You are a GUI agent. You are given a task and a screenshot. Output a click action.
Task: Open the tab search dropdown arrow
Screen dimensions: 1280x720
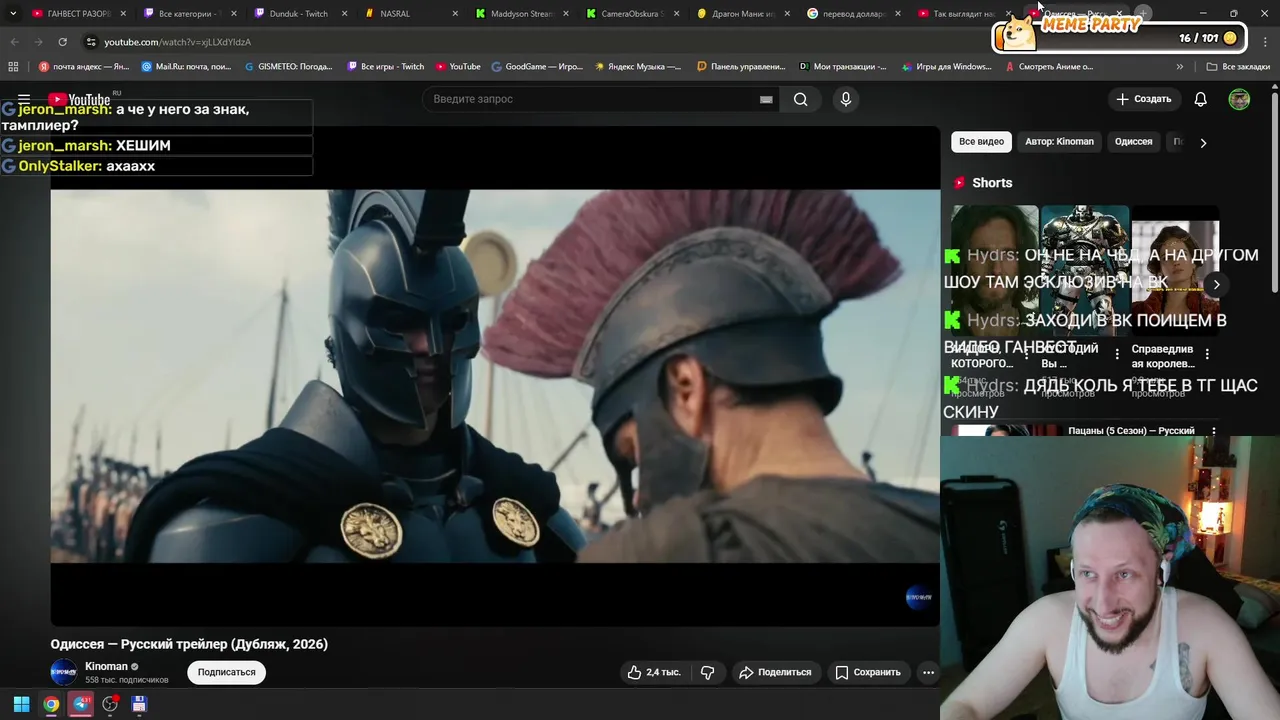[12, 13]
